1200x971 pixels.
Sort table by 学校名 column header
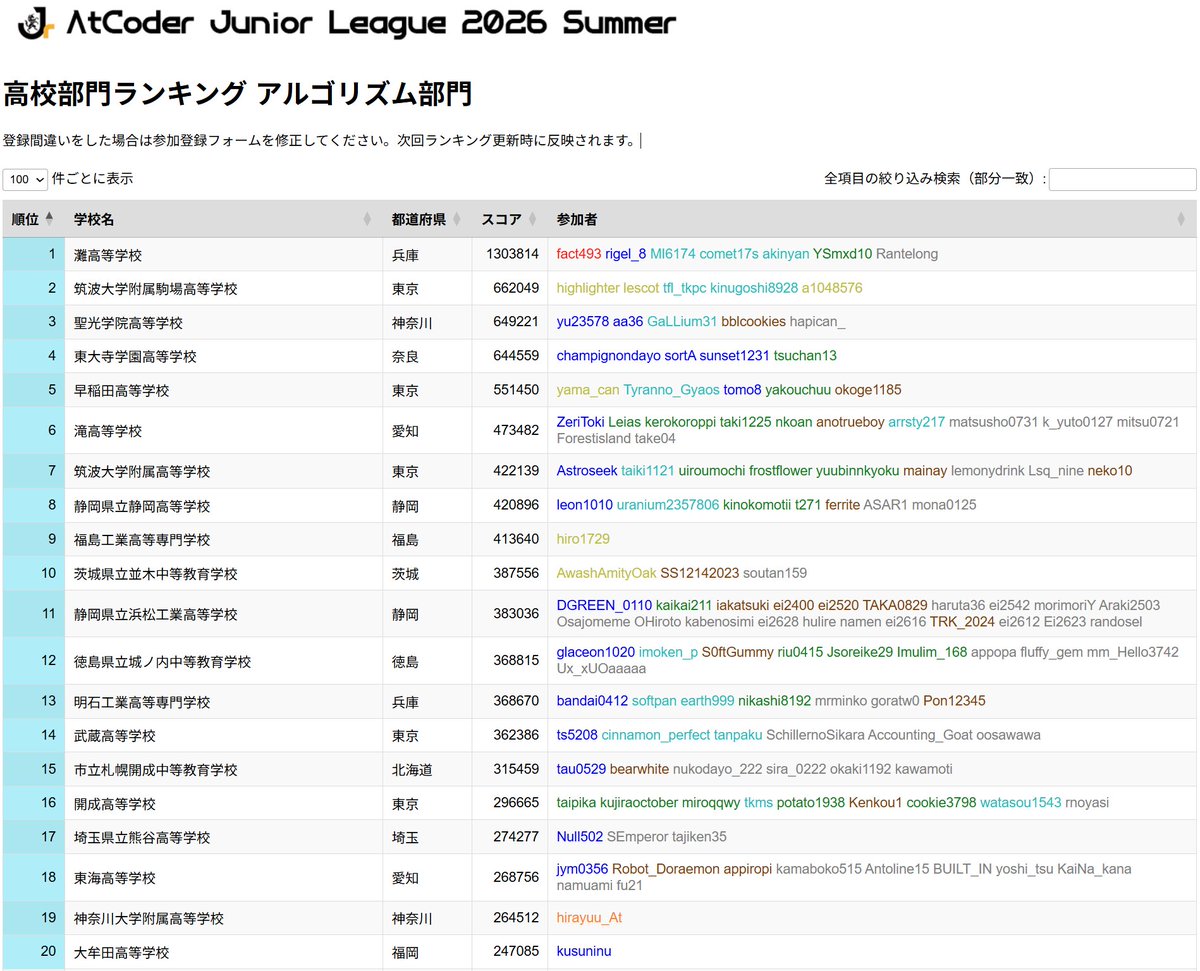(x=224, y=219)
